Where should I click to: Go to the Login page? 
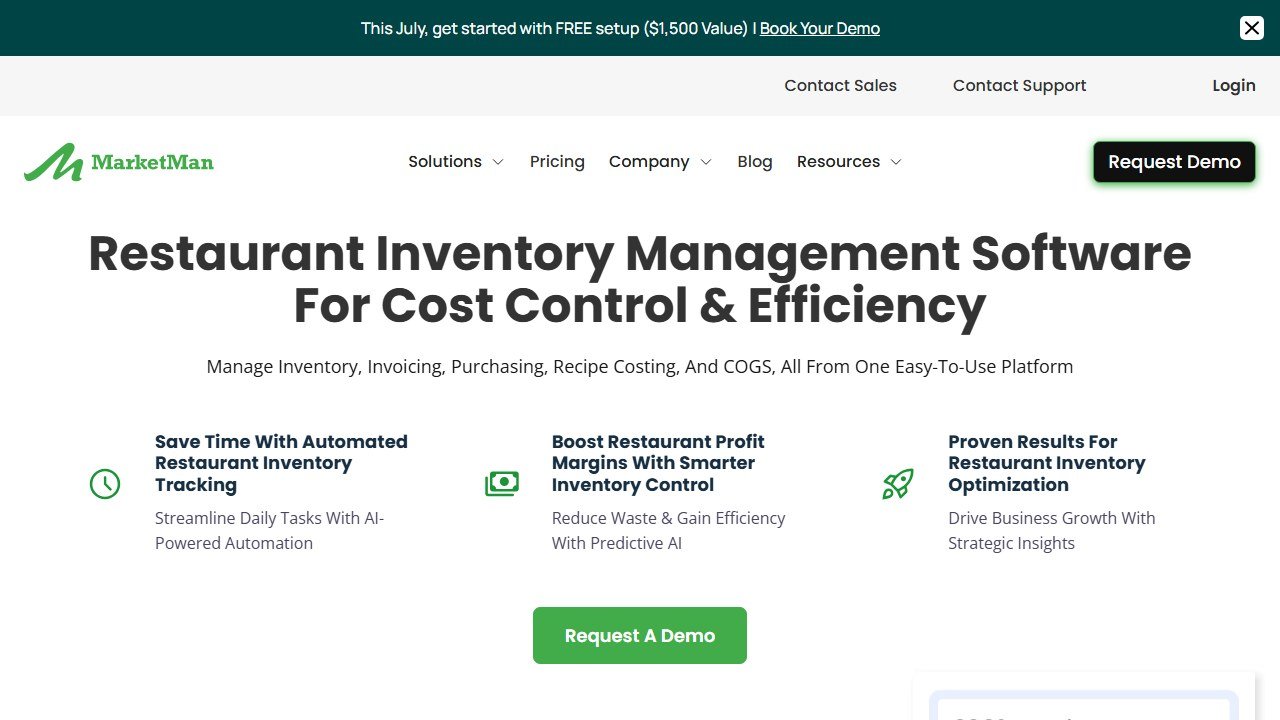coord(1234,86)
